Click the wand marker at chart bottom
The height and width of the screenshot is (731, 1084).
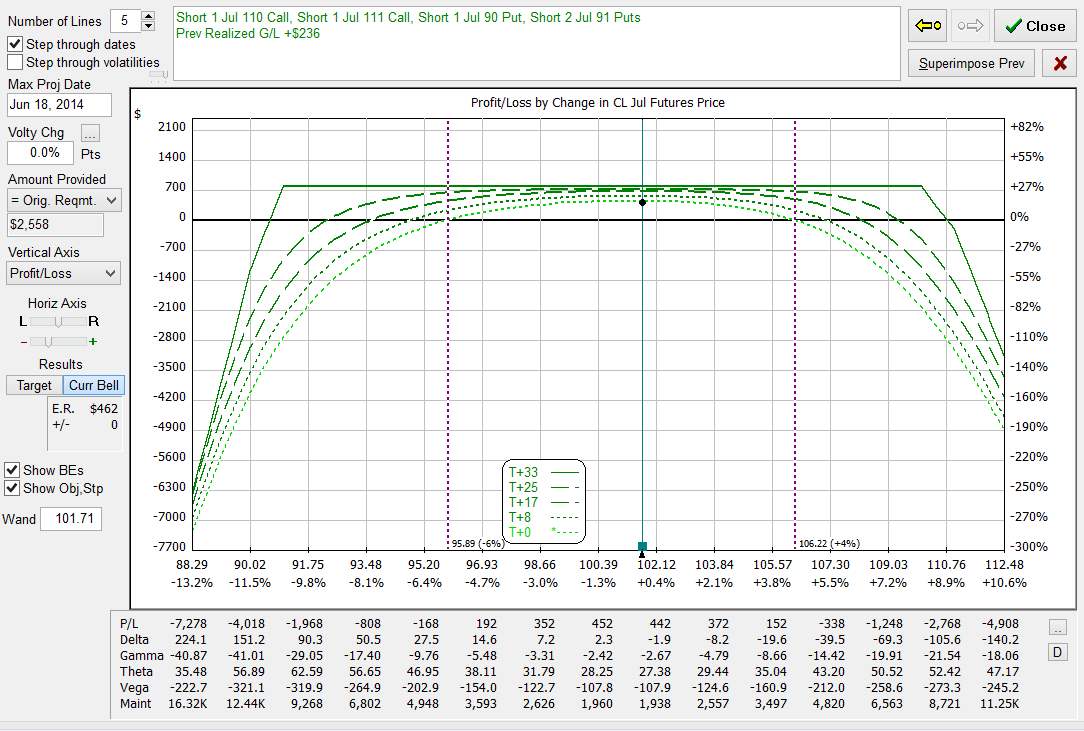click(642, 548)
